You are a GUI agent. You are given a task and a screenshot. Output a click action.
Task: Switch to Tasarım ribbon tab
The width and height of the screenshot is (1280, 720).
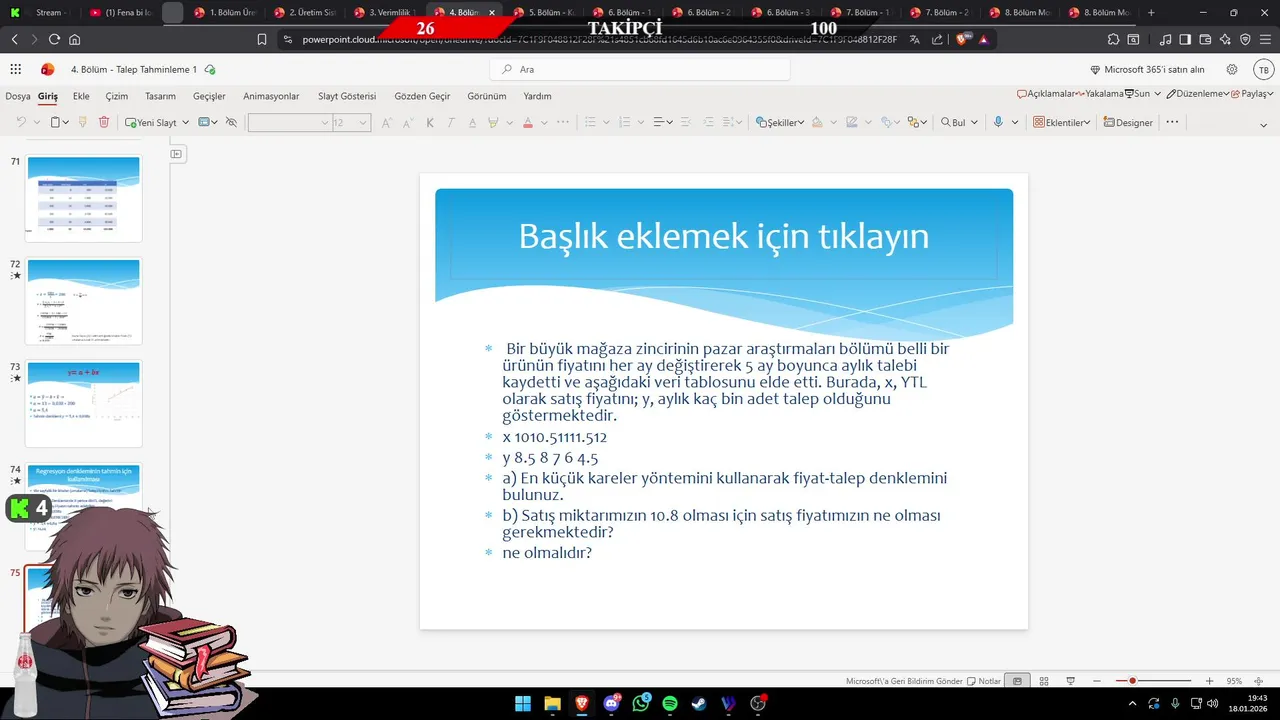pyautogui.click(x=160, y=96)
